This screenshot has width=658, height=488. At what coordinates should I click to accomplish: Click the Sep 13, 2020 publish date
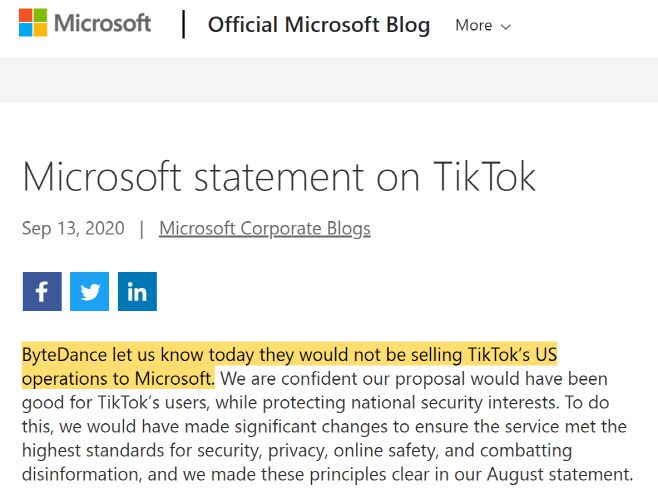coord(73,228)
